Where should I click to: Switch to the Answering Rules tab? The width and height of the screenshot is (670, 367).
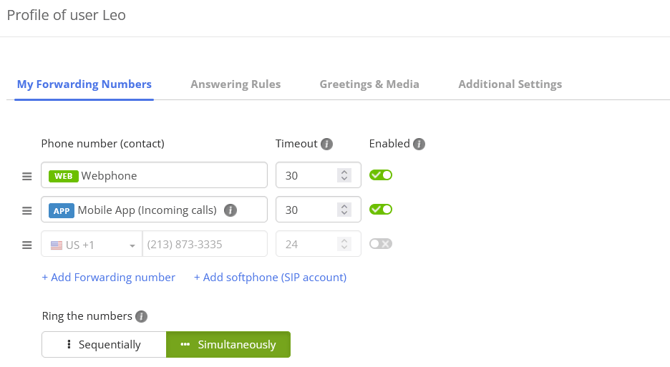(235, 84)
